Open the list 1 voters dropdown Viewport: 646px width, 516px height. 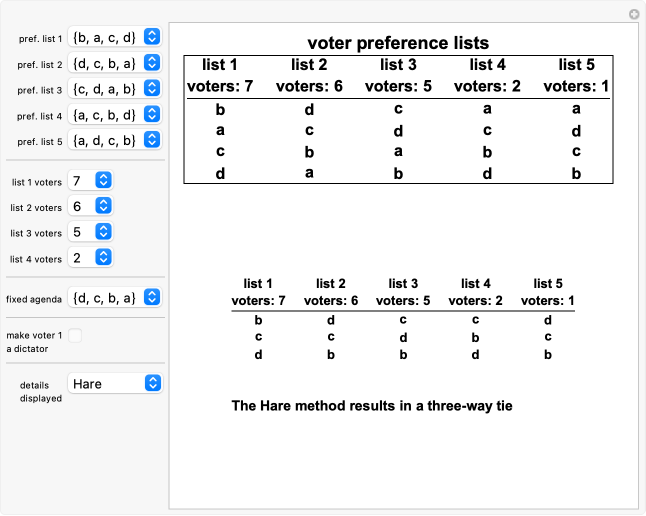click(x=90, y=180)
